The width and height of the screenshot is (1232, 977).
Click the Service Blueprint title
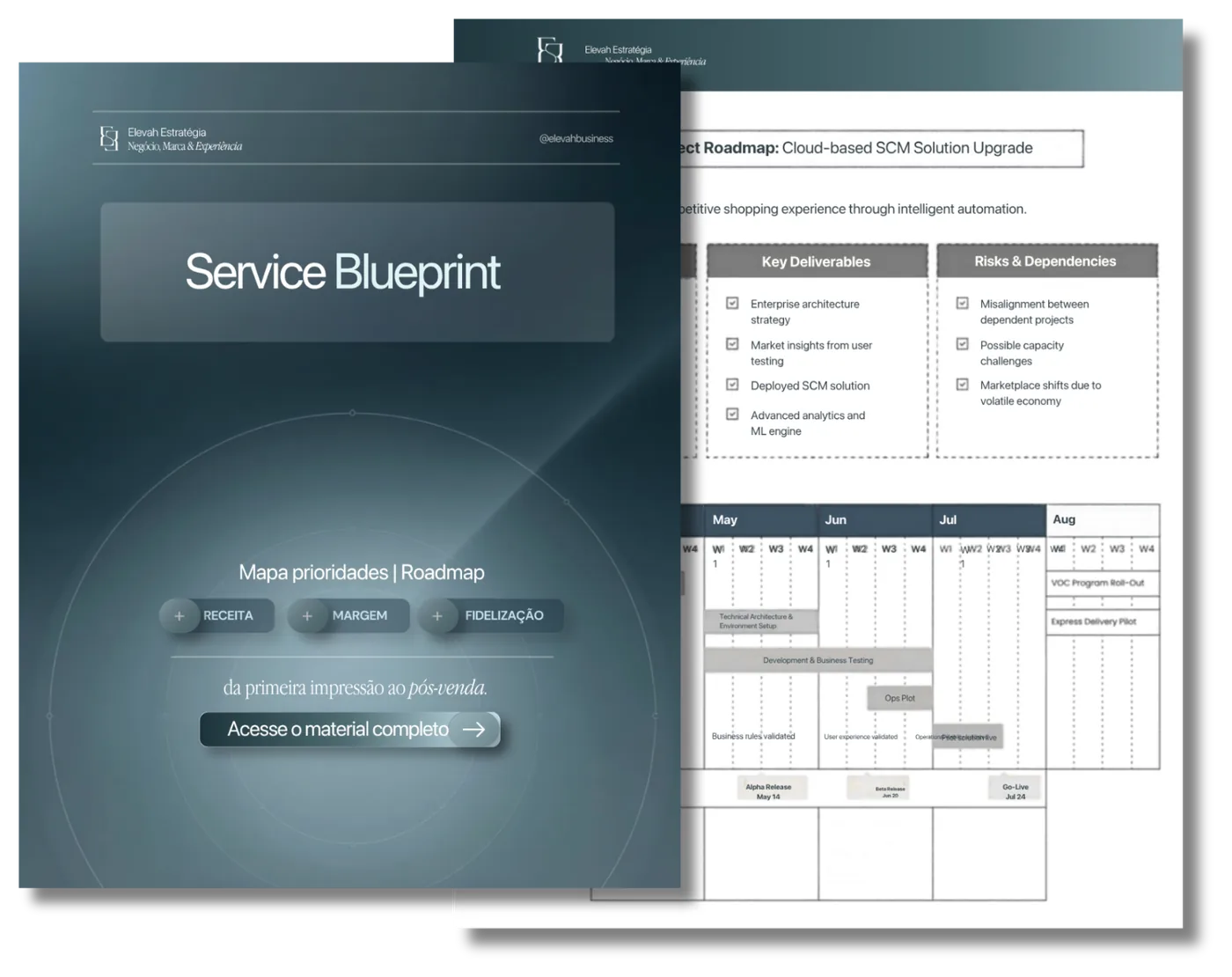pos(343,272)
